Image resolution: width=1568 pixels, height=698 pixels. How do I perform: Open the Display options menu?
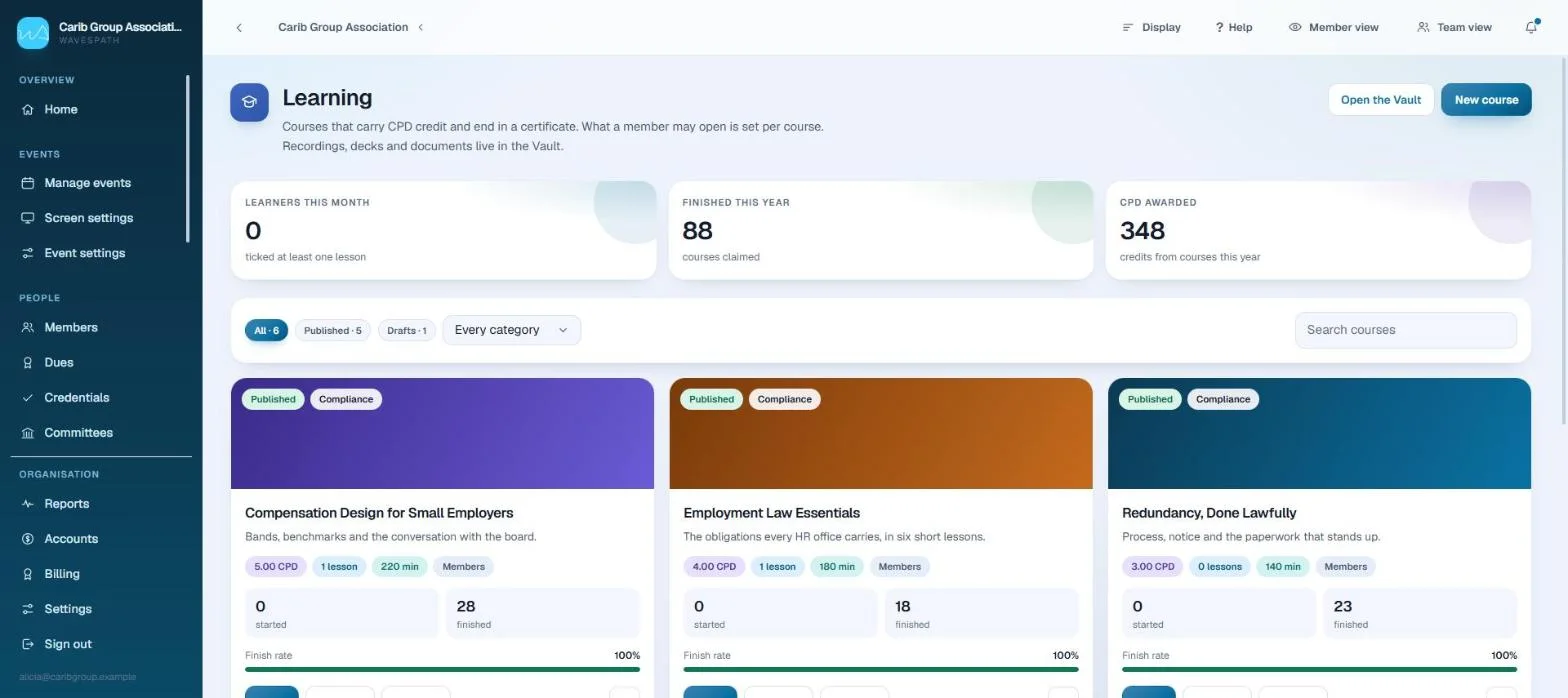click(1151, 27)
